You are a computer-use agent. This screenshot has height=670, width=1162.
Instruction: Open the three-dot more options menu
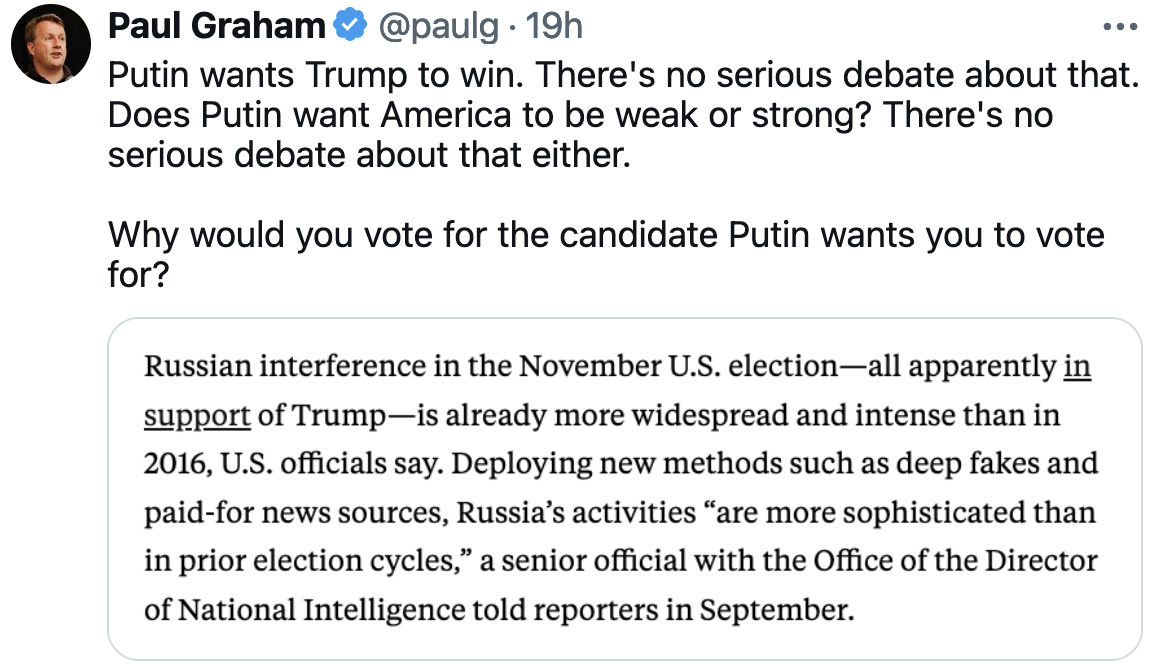point(1120,27)
